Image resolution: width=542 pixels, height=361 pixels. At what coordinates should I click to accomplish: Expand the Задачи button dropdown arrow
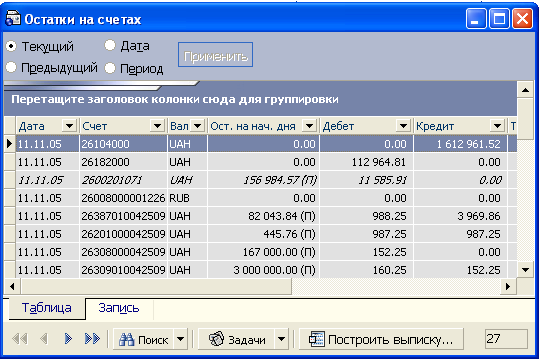282,339
